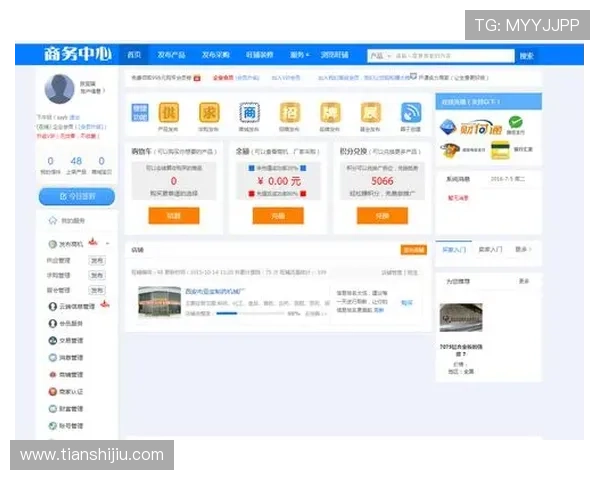Click the blue feed-style create icon
600x480 pixels.
tap(411, 113)
